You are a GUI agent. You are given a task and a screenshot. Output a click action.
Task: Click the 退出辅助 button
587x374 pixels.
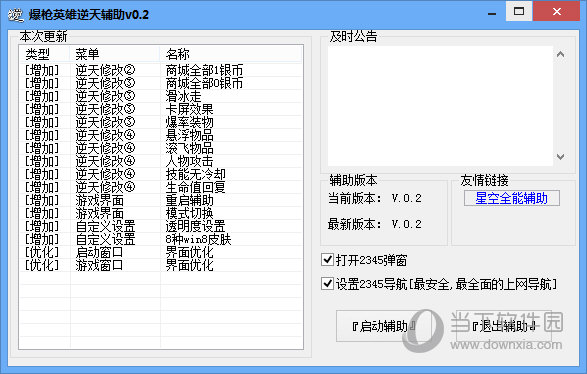[504, 326]
